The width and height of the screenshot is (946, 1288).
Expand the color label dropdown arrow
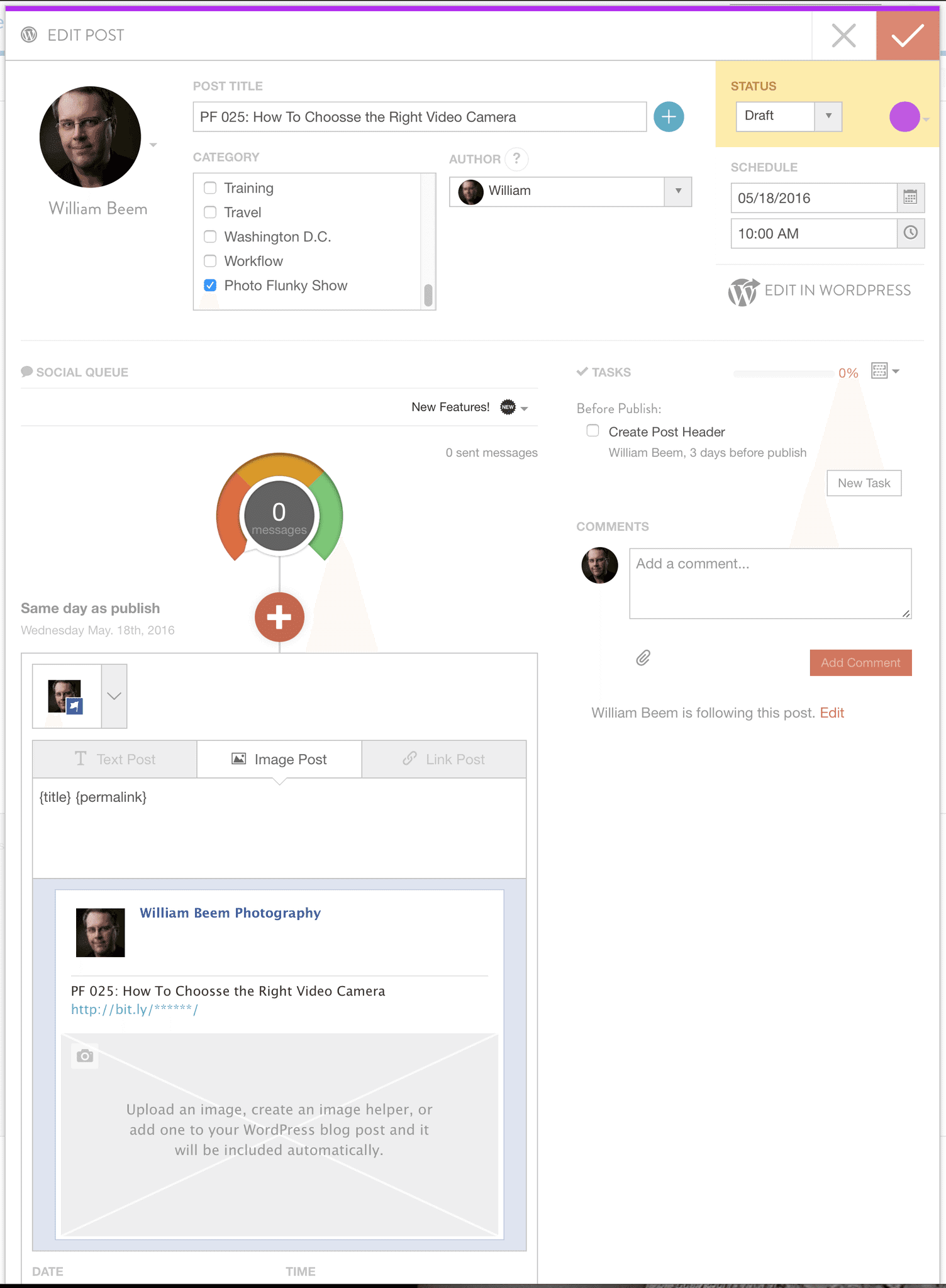[x=926, y=119]
